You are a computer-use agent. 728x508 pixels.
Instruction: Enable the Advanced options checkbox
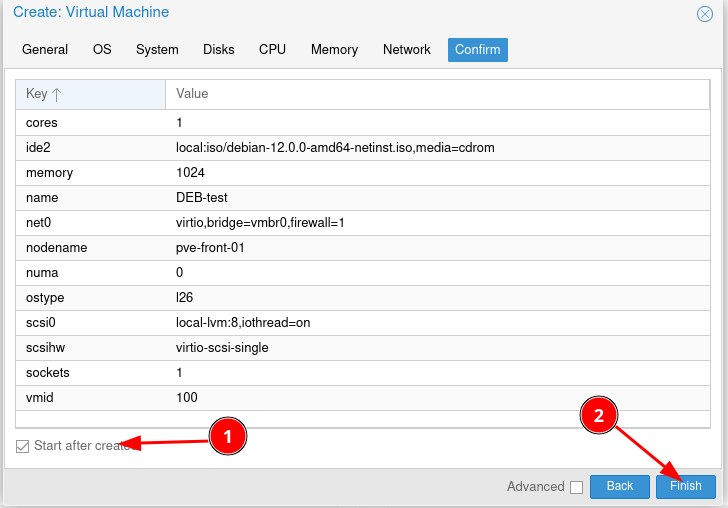point(575,487)
